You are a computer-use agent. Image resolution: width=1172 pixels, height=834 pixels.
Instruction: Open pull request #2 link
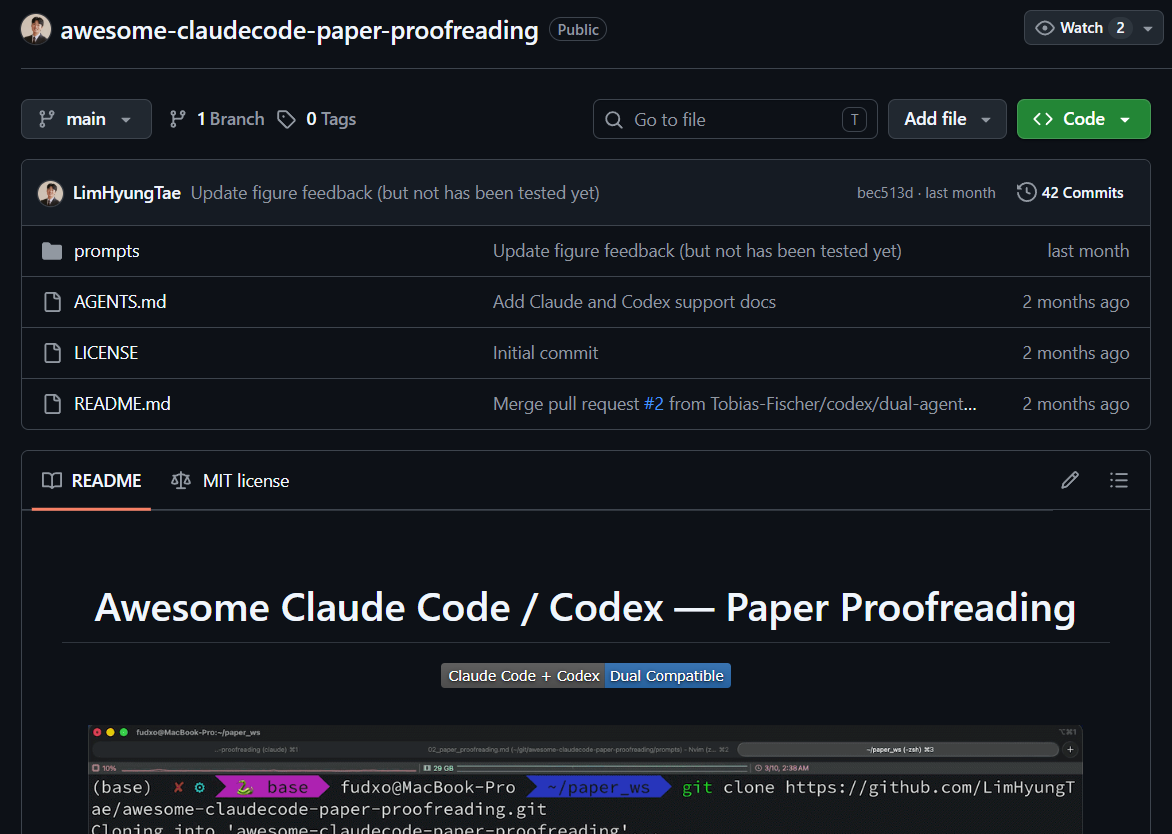tap(653, 404)
